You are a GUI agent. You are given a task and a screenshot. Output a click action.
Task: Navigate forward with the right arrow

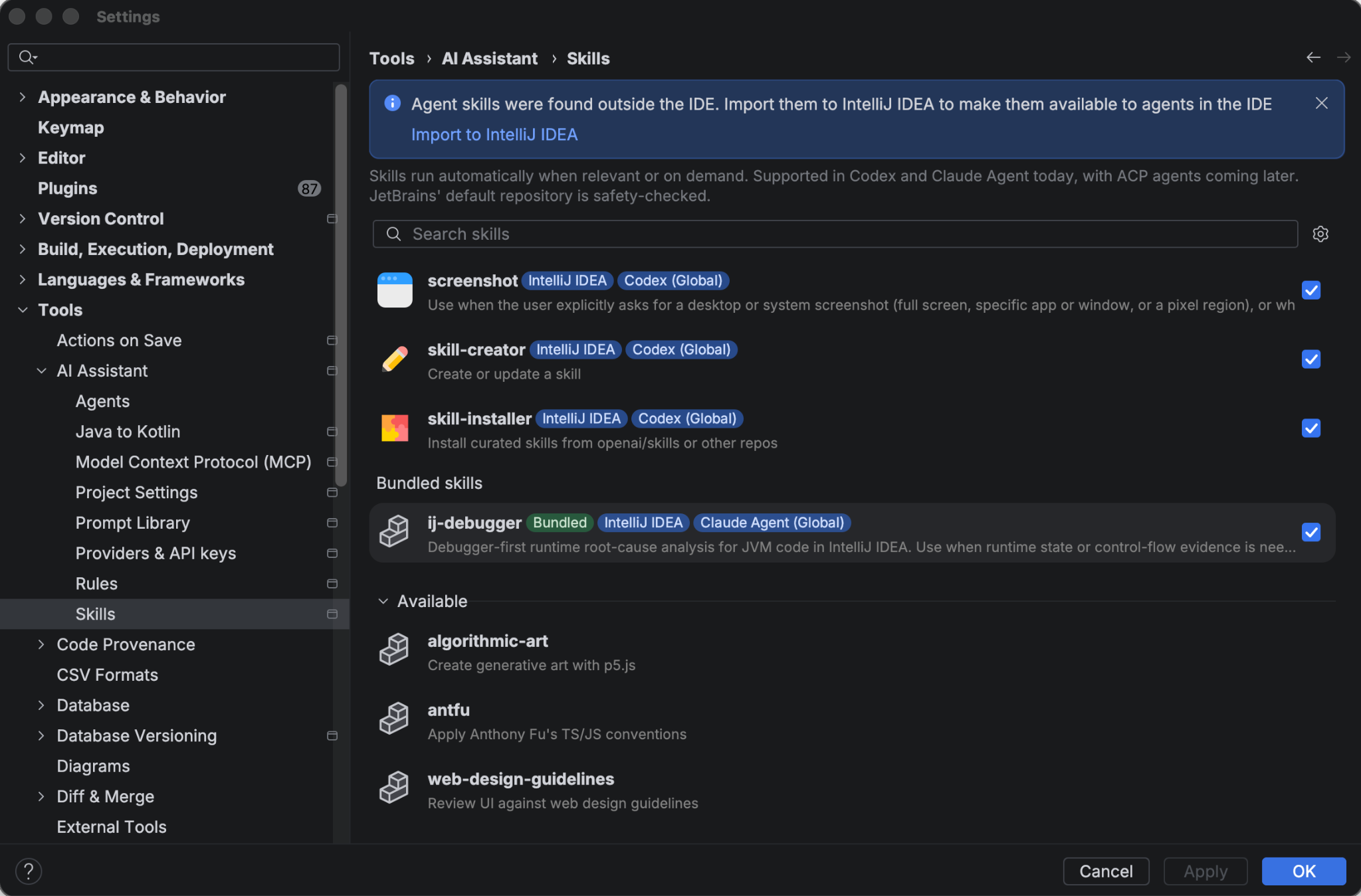pos(1343,58)
